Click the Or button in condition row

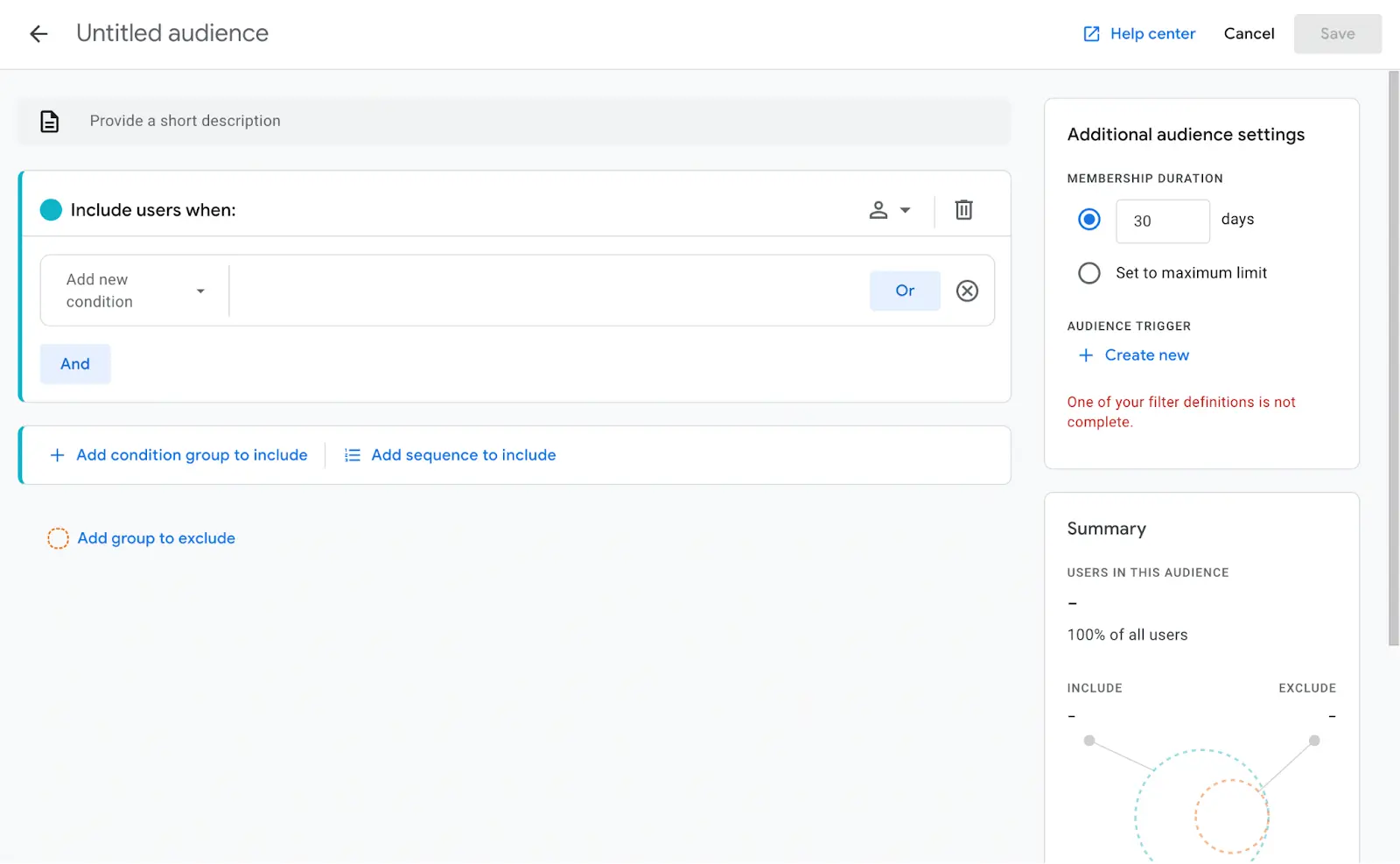pyautogui.click(x=905, y=291)
